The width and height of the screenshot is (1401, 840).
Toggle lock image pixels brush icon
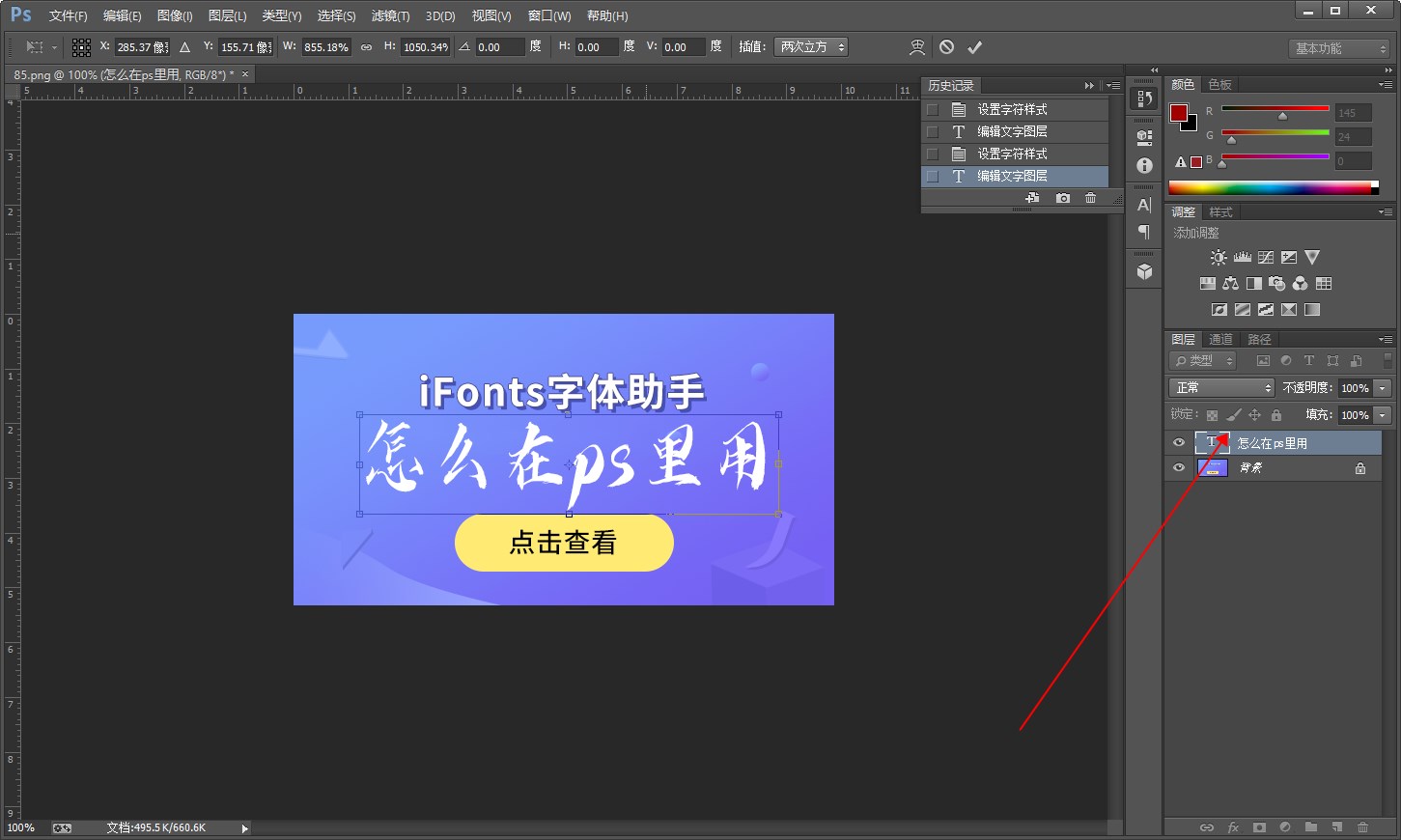coord(1234,415)
